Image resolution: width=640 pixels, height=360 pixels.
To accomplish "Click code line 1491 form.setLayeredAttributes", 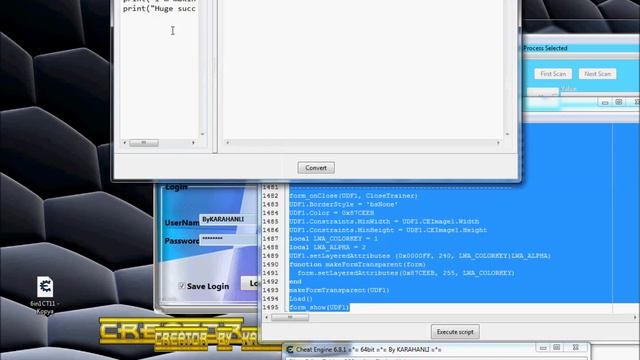I will click(406, 273).
